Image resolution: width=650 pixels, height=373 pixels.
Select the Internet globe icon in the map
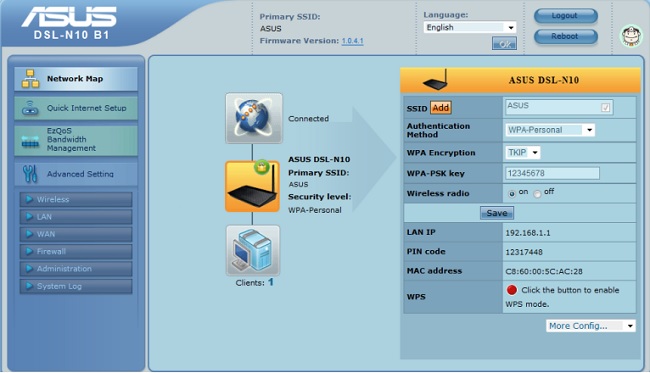coord(254,118)
